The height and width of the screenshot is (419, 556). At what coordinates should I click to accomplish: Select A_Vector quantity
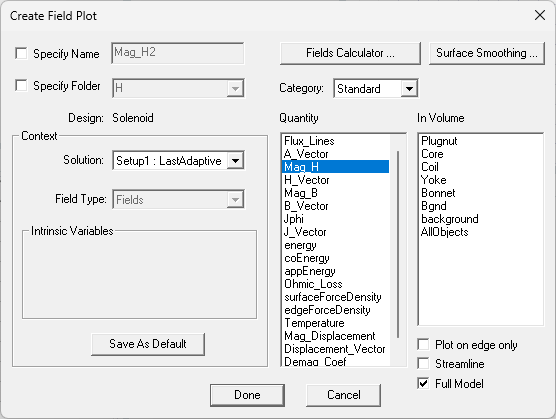click(x=335, y=154)
